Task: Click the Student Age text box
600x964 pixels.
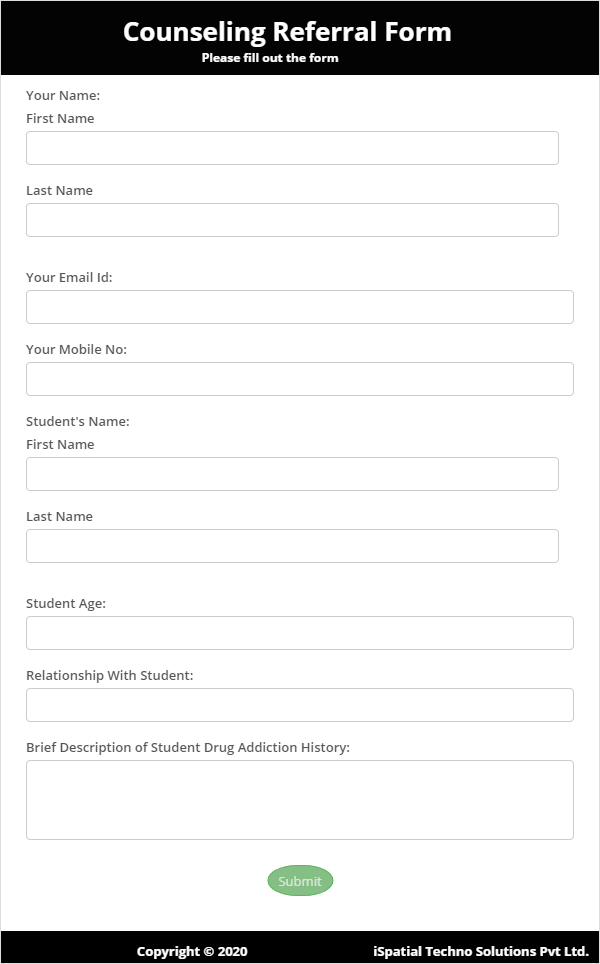Action: click(x=300, y=633)
